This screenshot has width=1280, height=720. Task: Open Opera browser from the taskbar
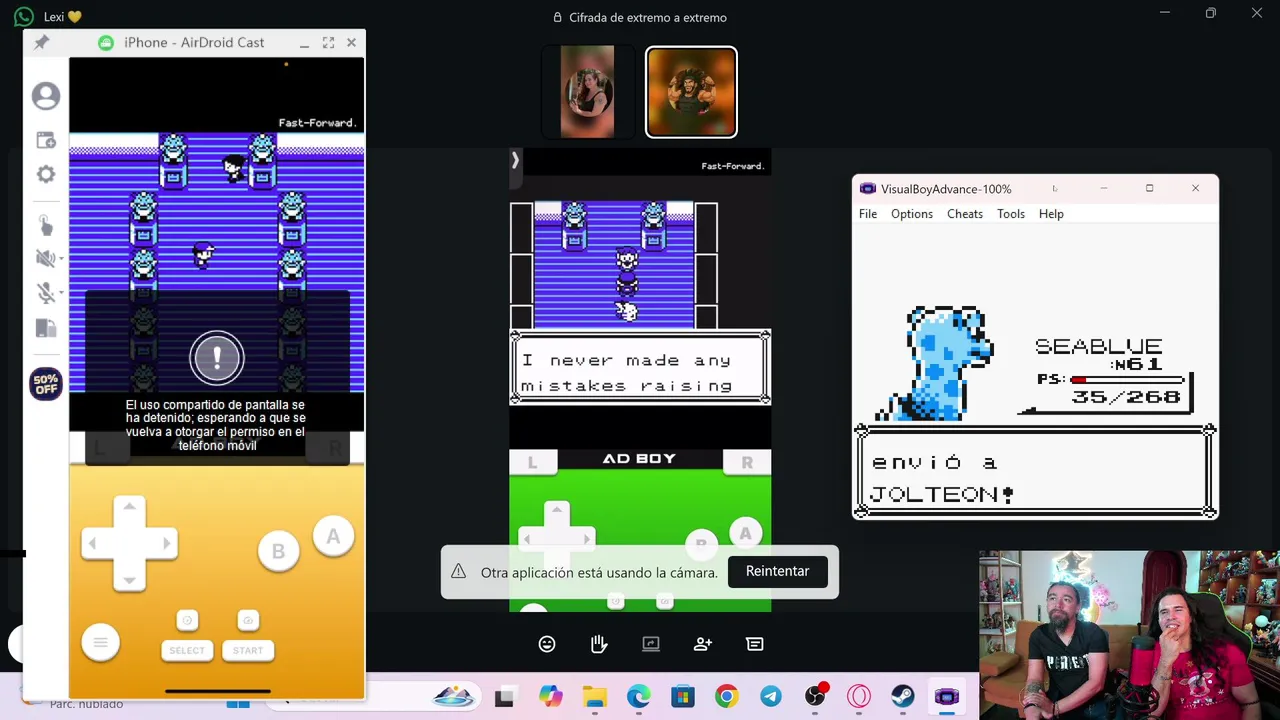859,697
